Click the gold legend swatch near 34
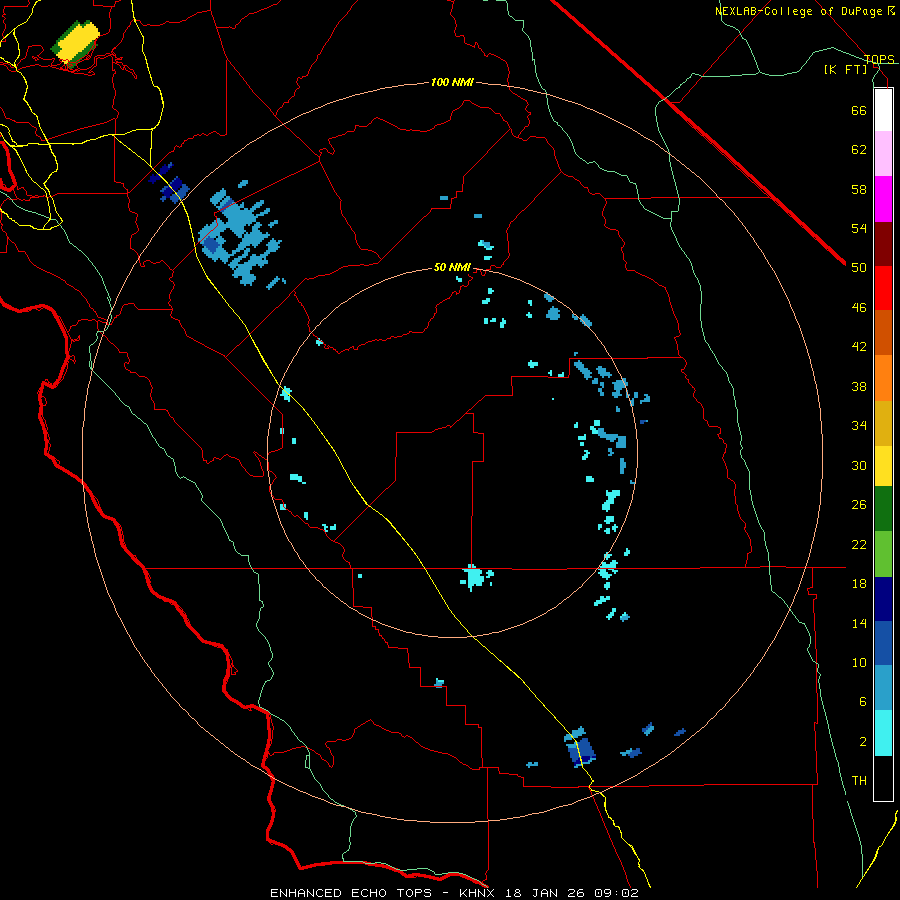The image size is (900, 900). point(883,424)
